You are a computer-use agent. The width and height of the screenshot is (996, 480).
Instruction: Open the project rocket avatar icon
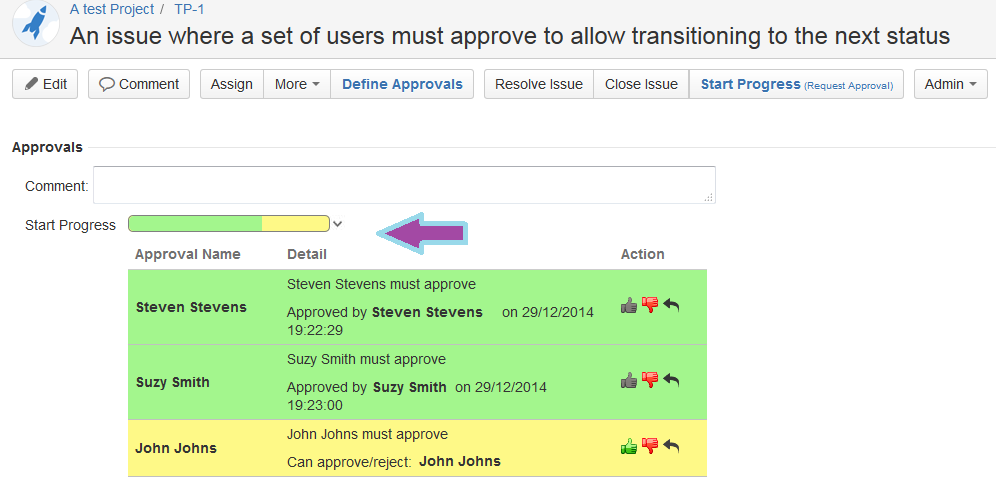pyautogui.click(x=35, y=24)
